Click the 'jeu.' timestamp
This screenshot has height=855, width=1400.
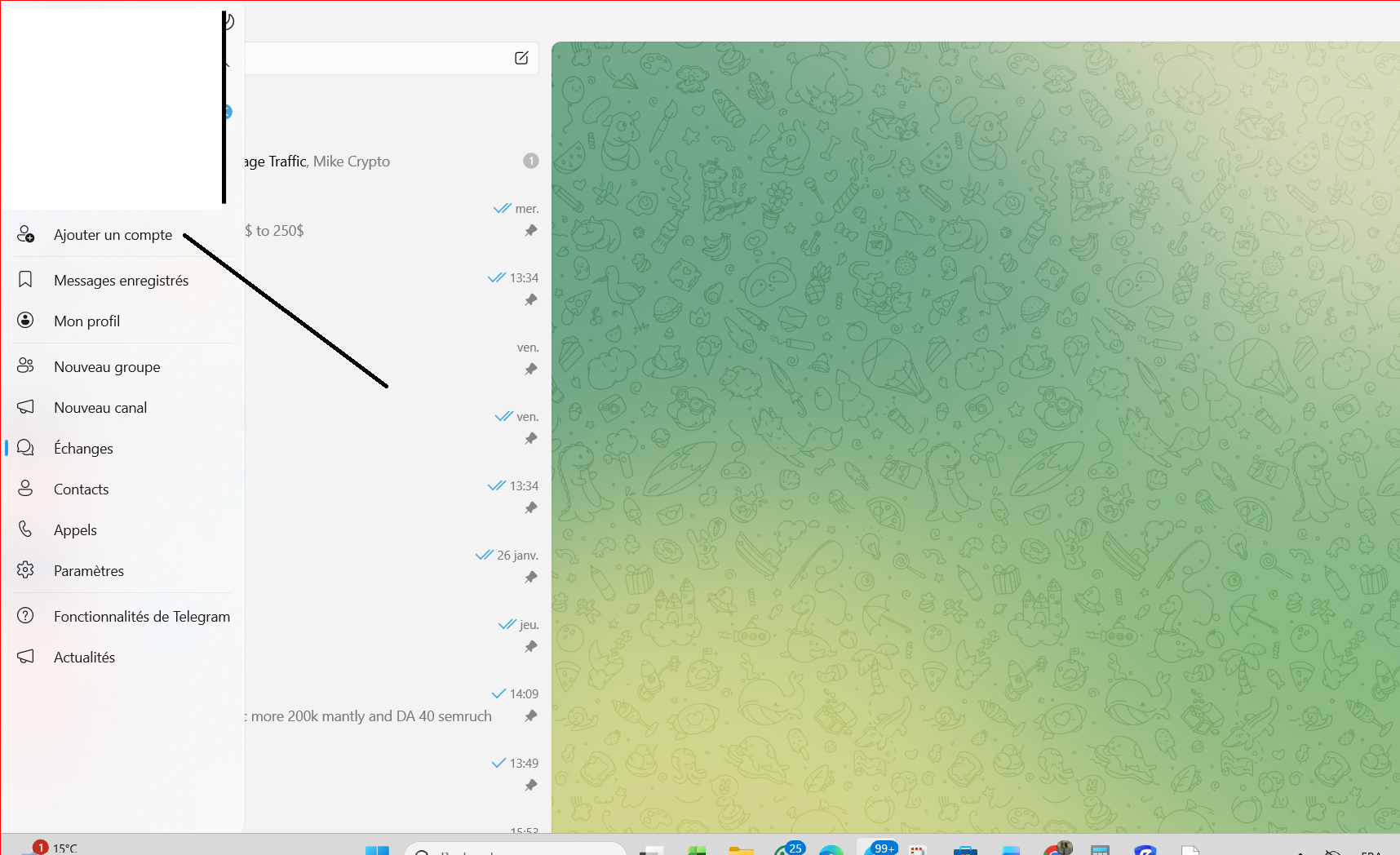(x=529, y=625)
